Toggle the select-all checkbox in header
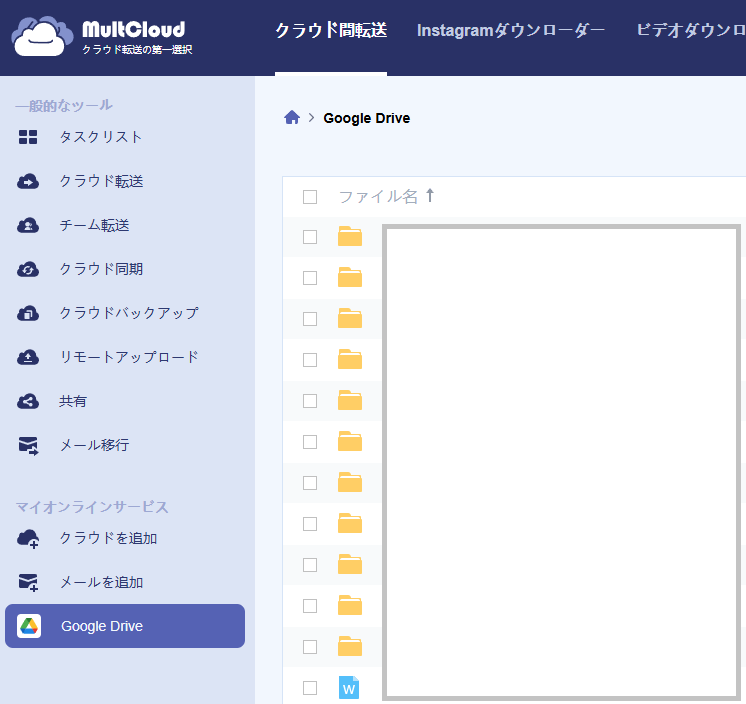This screenshot has height=704, width=746. [x=310, y=197]
